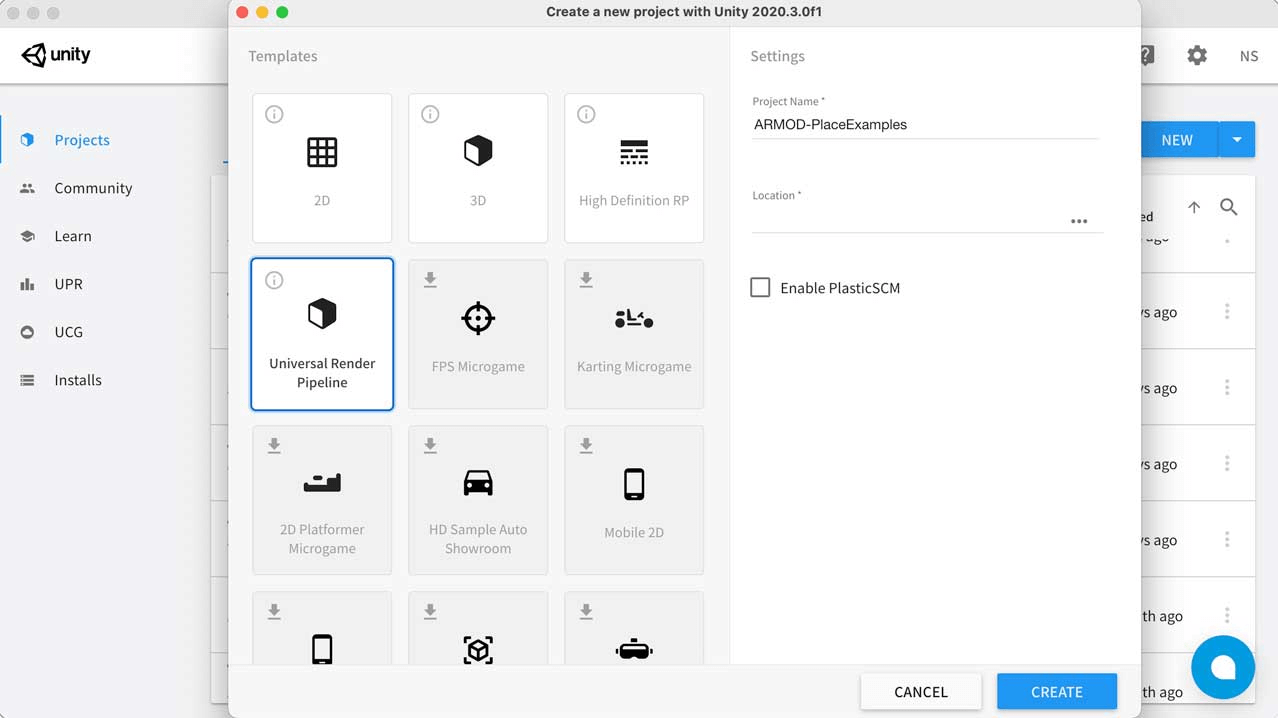The height and width of the screenshot is (718, 1278).
Task: Click the VR headset template icon
Action: (634, 650)
